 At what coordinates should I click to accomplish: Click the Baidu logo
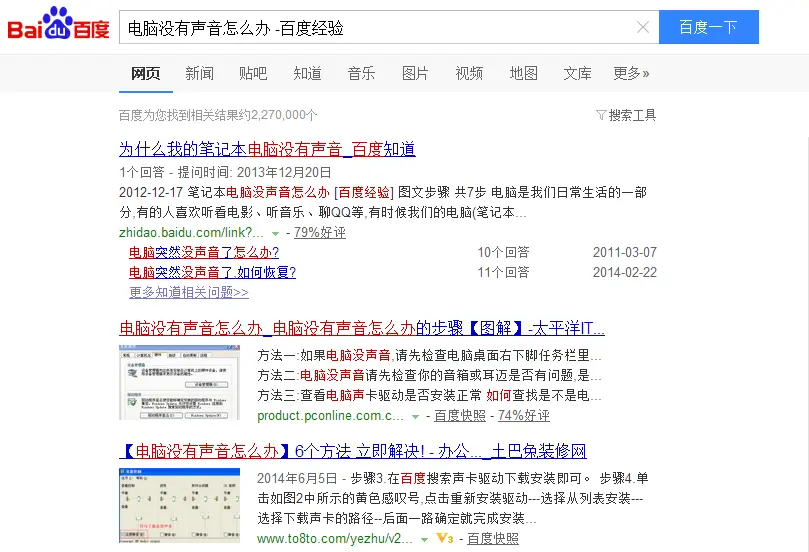tap(58, 24)
